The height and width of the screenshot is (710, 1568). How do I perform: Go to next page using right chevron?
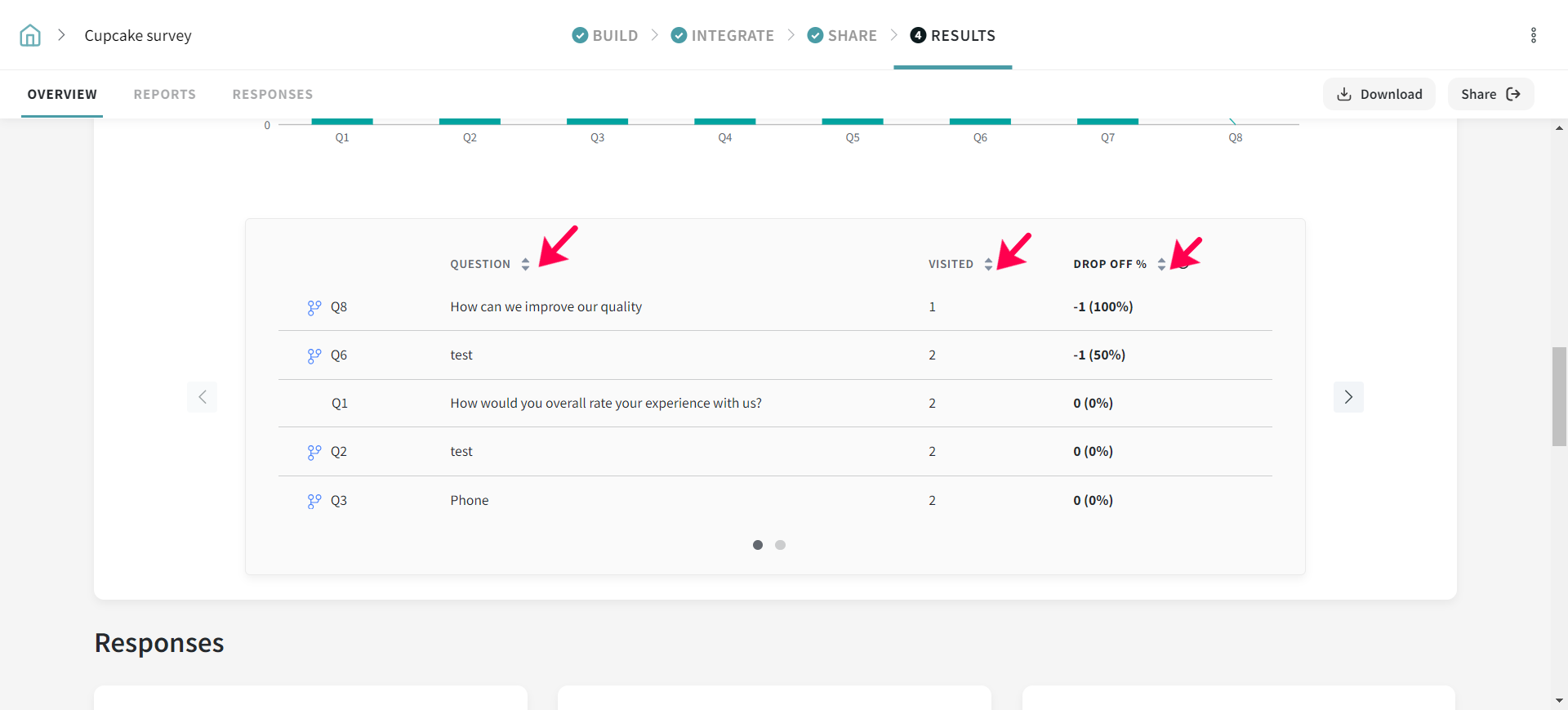point(1348,397)
